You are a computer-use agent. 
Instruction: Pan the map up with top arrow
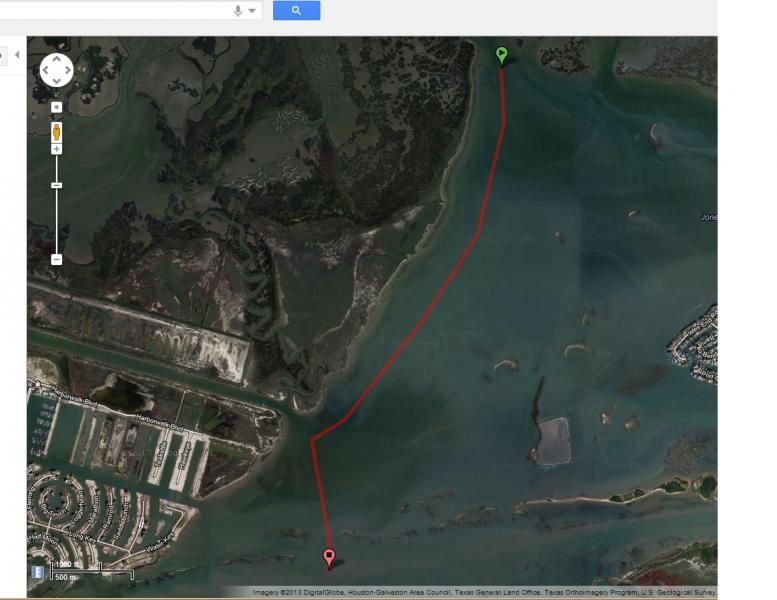click(x=56, y=59)
